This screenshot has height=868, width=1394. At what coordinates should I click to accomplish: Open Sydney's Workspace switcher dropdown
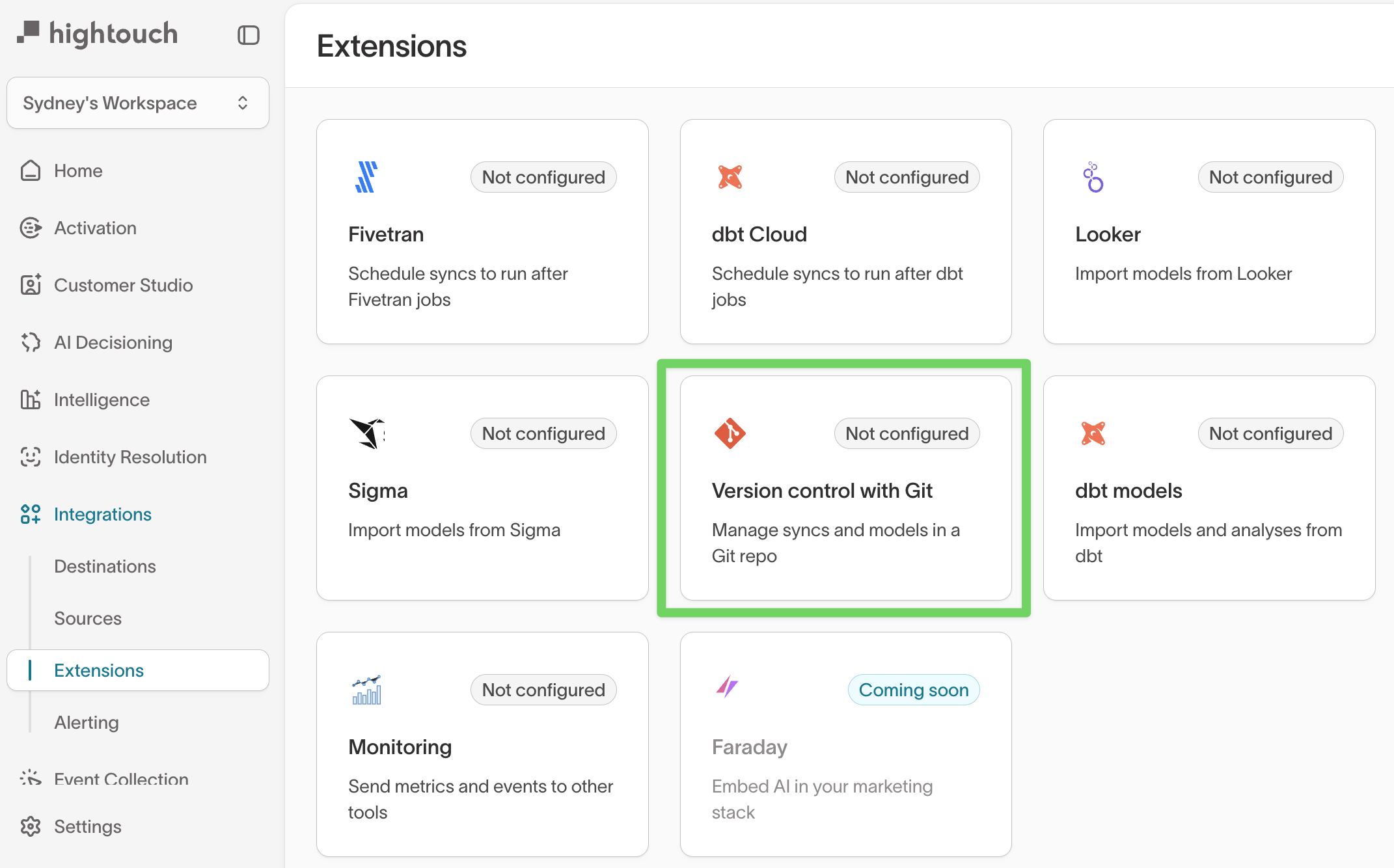click(x=137, y=103)
